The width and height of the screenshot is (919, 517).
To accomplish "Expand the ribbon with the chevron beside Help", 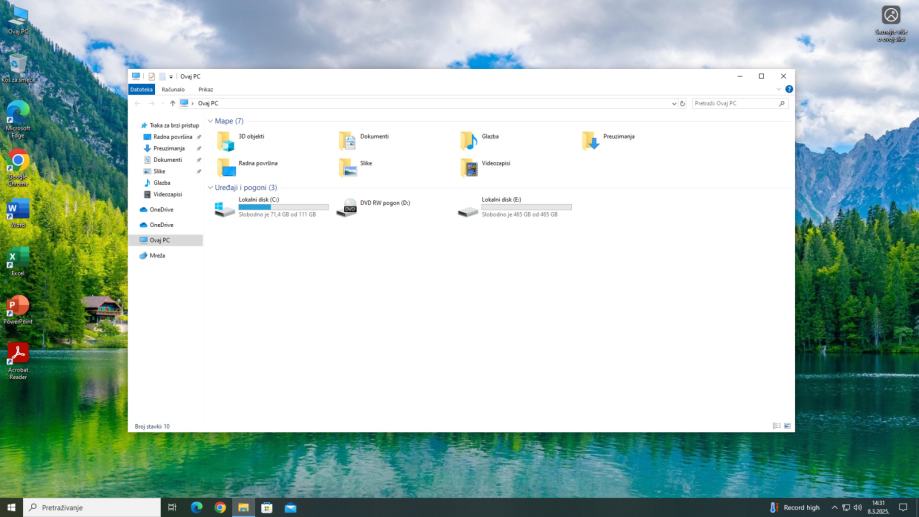I will click(778, 89).
